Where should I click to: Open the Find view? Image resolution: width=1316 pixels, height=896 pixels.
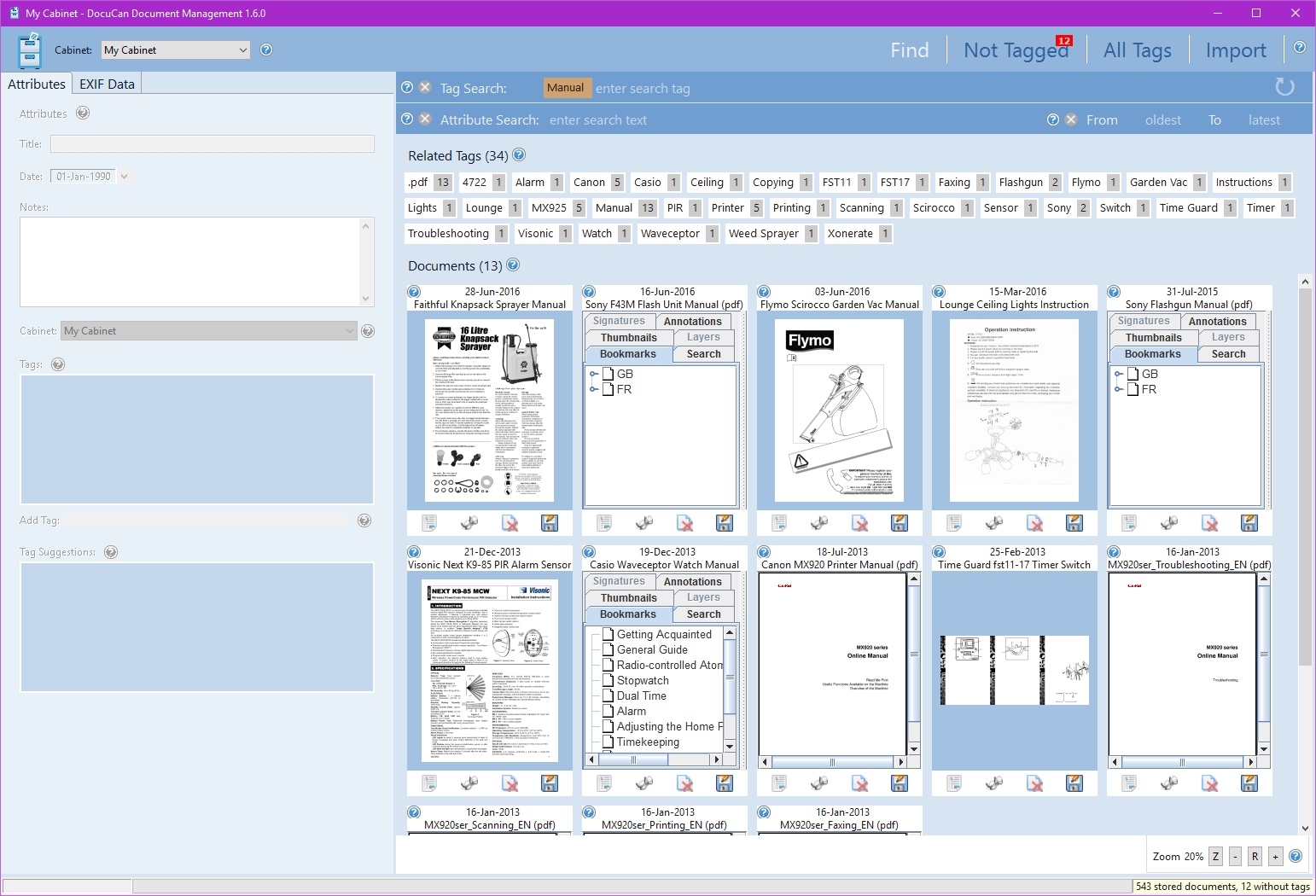(x=910, y=50)
